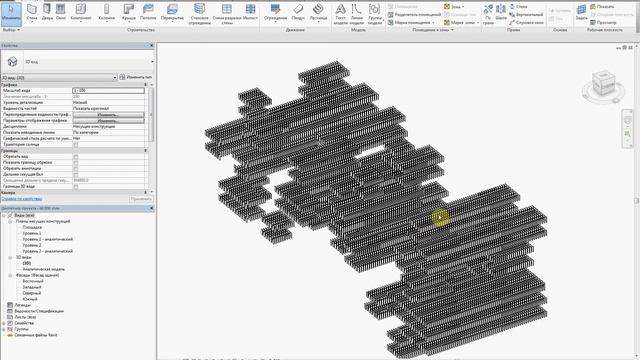This screenshot has height=360, width=640.
Task: Collapse the Планы несущих конструкций node
Action: [x=10, y=221]
